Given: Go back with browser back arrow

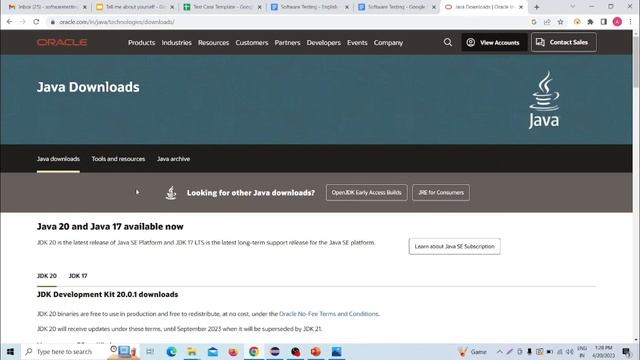Looking at the screenshot, I should coord(9,22).
